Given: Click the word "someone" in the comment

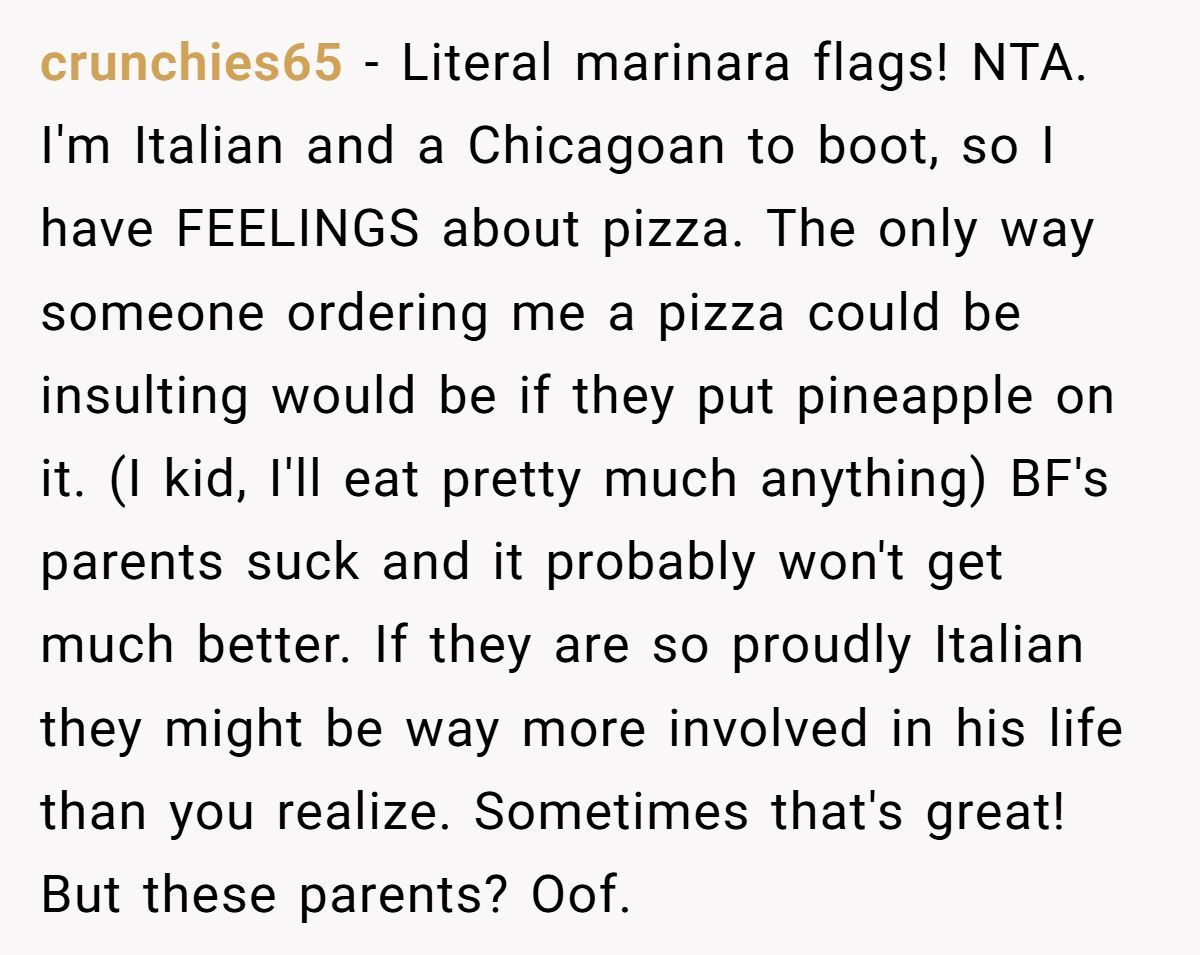Looking at the screenshot, I should click(x=151, y=313).
